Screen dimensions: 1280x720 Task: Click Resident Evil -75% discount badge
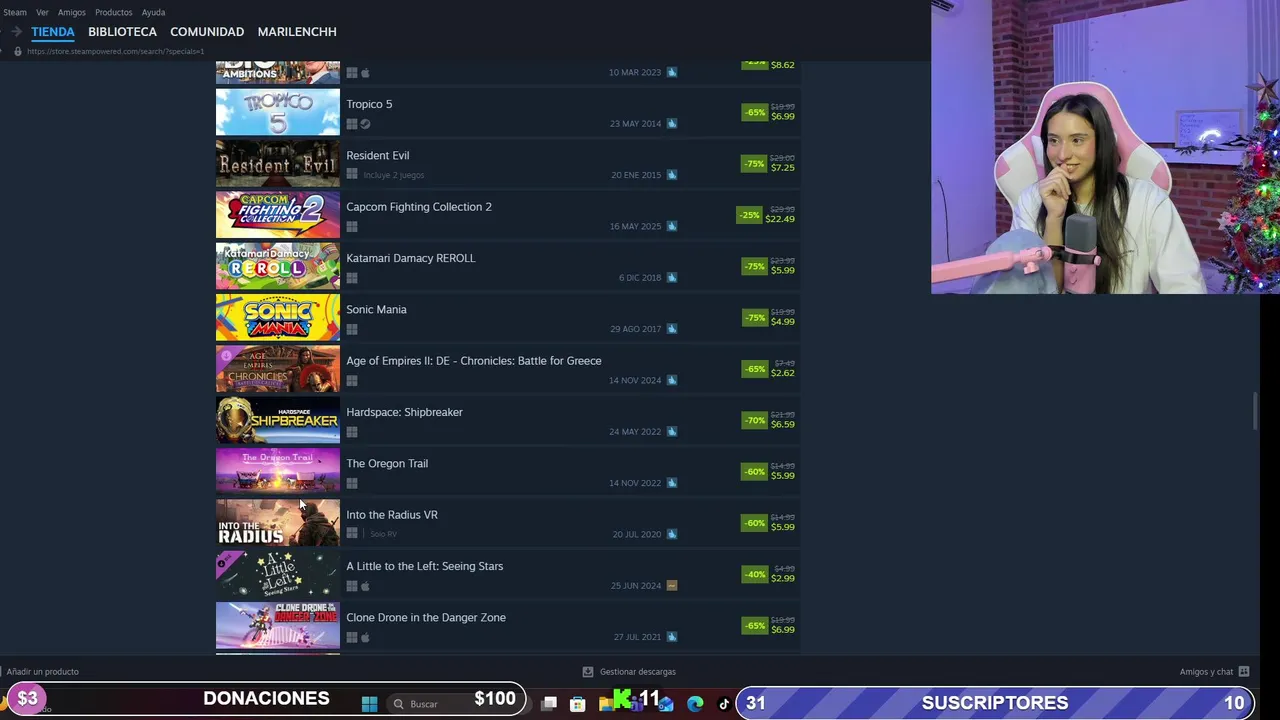[754, 163]
